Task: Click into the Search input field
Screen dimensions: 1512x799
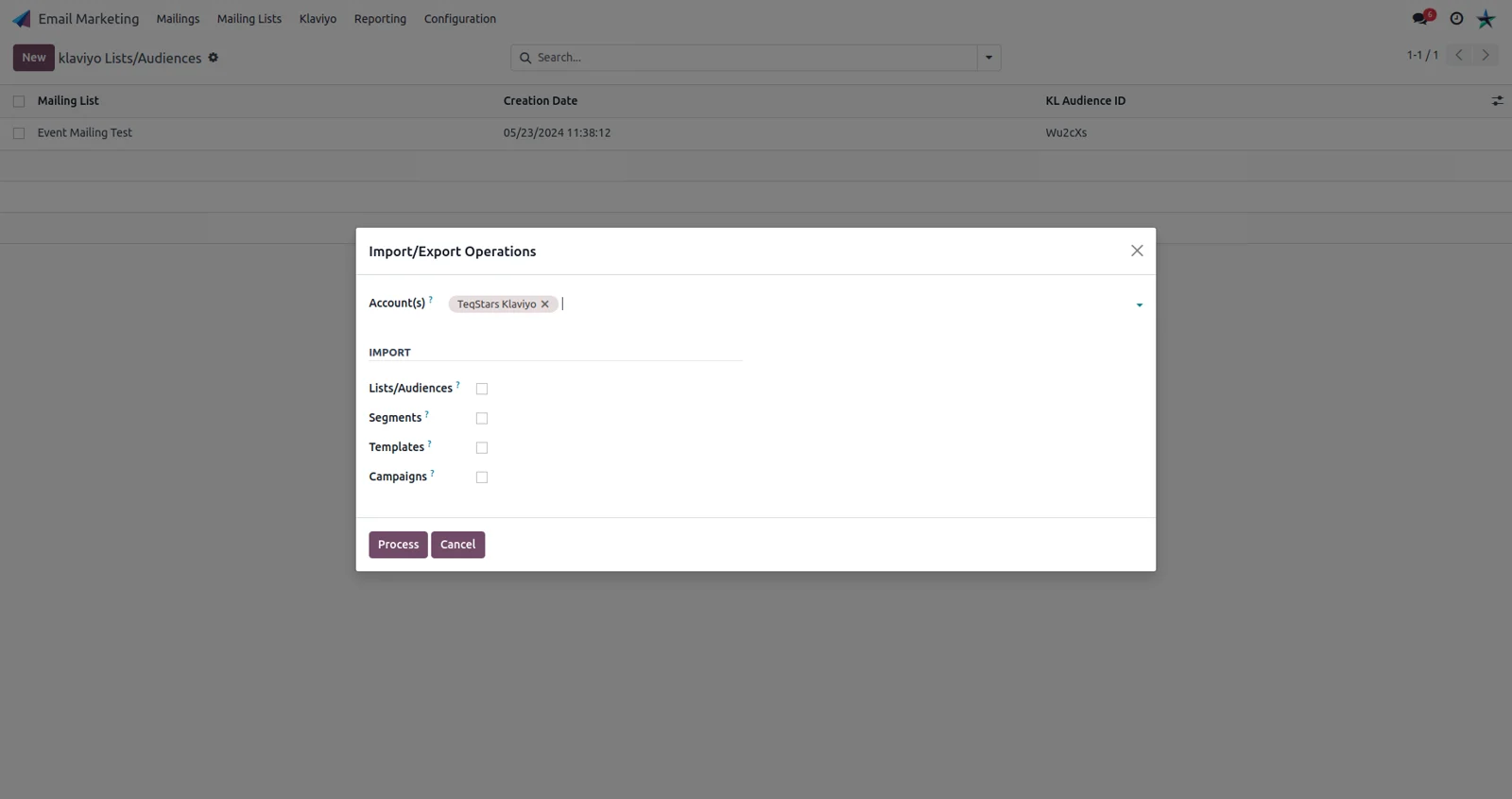Action: coord(754,58)
